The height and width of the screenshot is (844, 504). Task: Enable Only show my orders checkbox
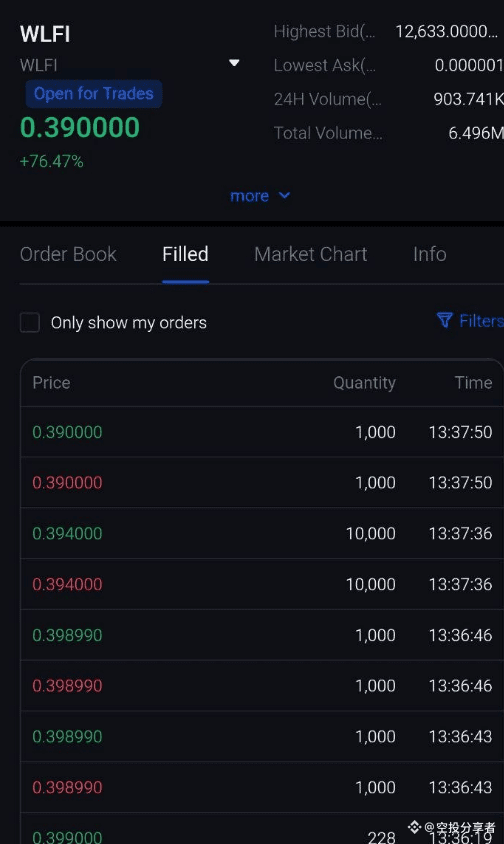point(30,323)
